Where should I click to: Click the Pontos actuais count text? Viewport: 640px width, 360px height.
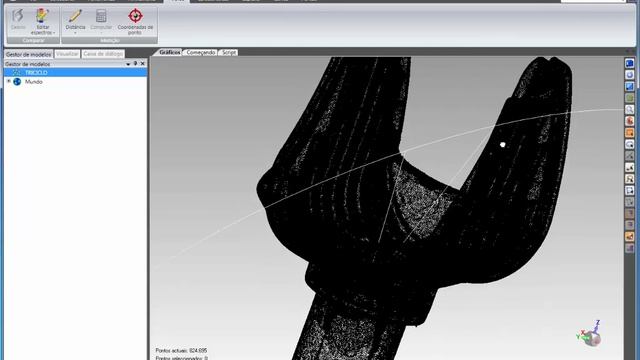point(181,351)
